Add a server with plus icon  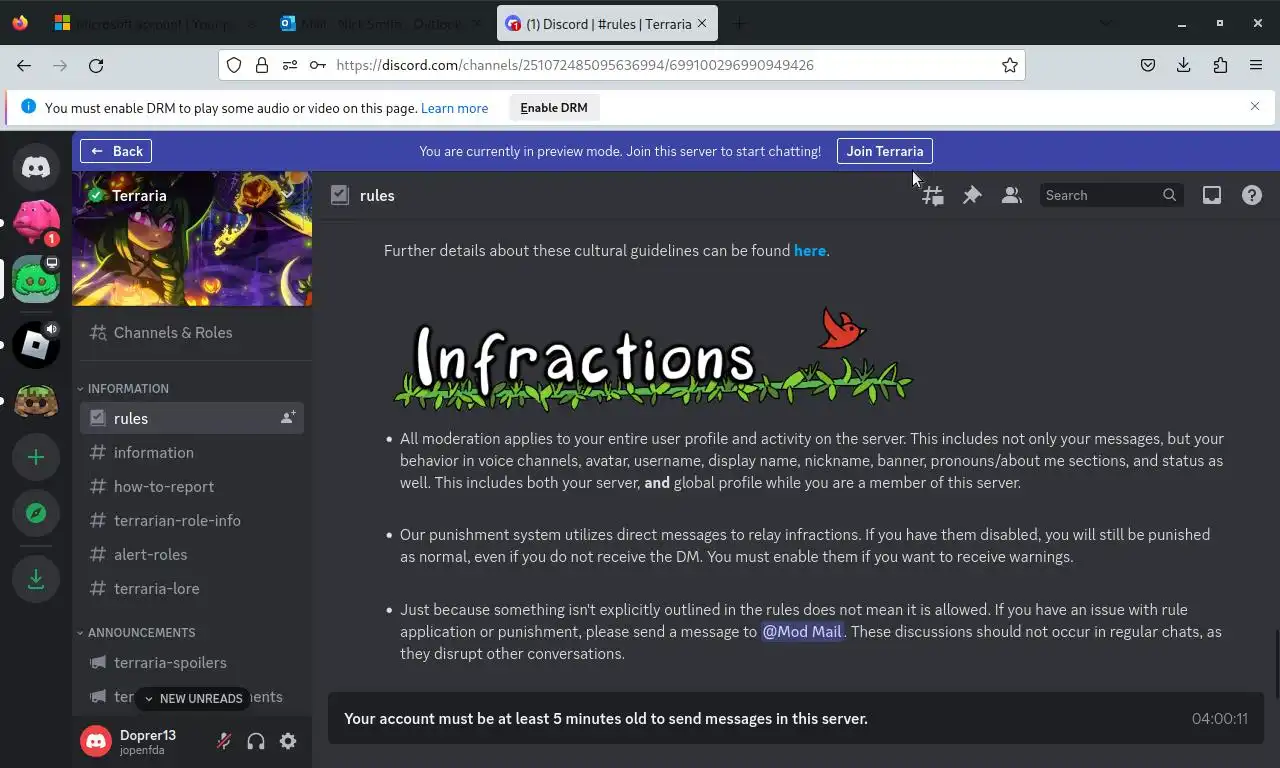pyautogui.click(x=36, y=457)
